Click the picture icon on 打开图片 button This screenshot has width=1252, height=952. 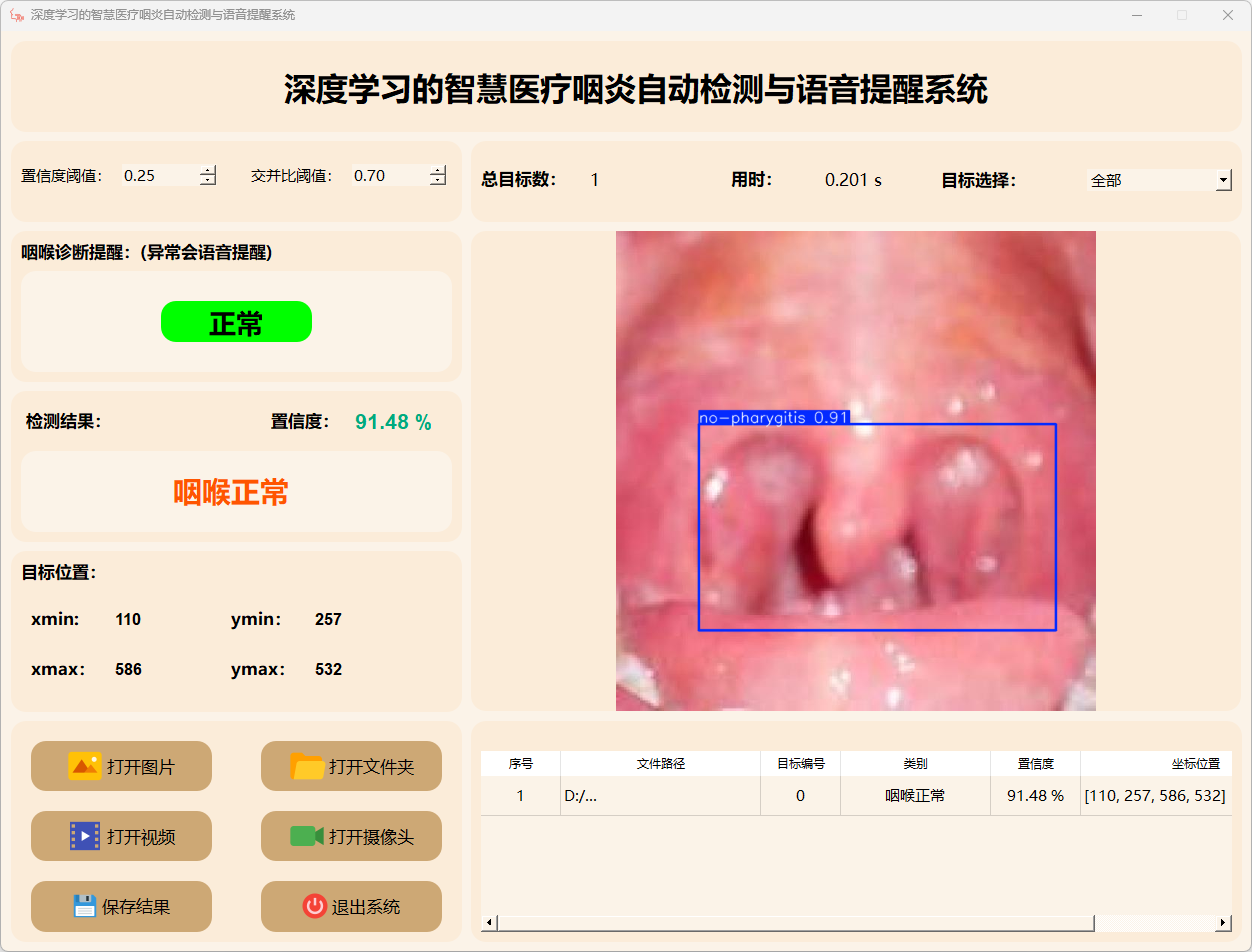click(84, 766)
